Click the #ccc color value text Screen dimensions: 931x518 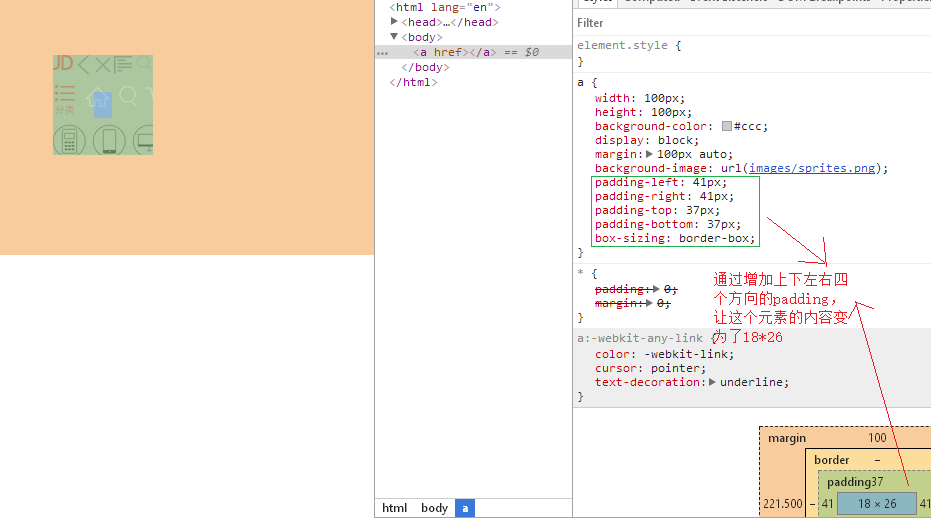click(x=748, y=126)
